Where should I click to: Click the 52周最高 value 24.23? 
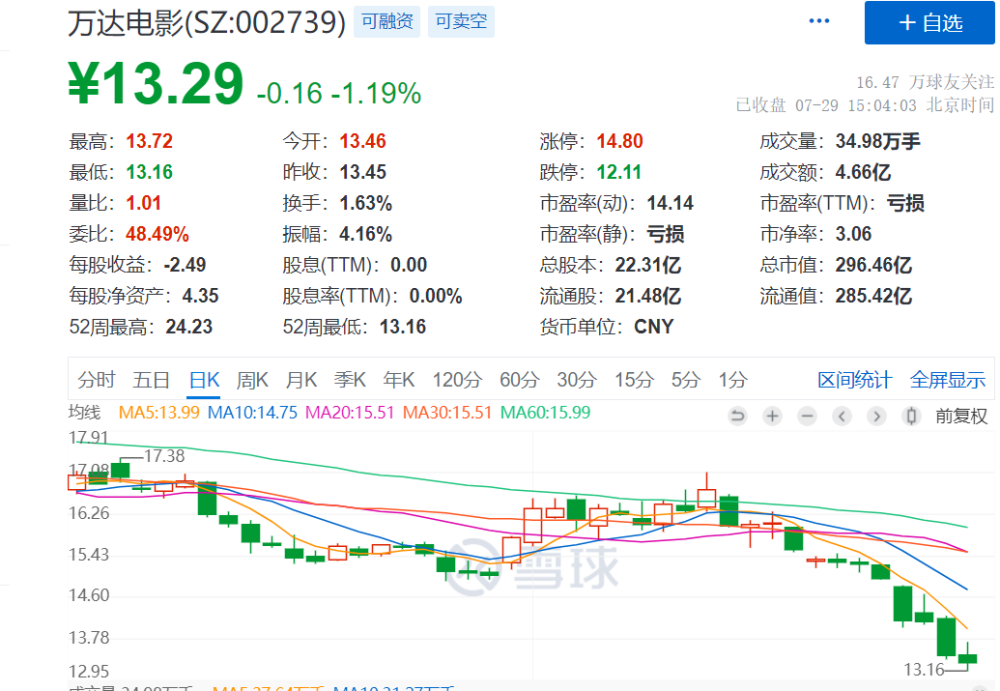[x=189, y=327]
